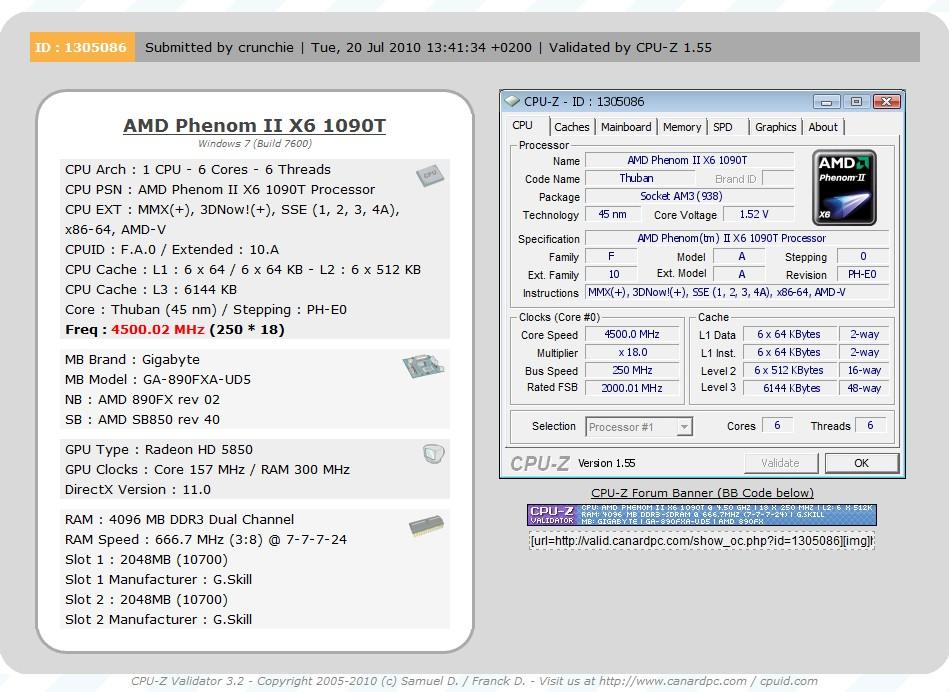Click the MB Model GA-890FXA-UD5 line
Screen dimensions: 949x692
coord(158,380)
